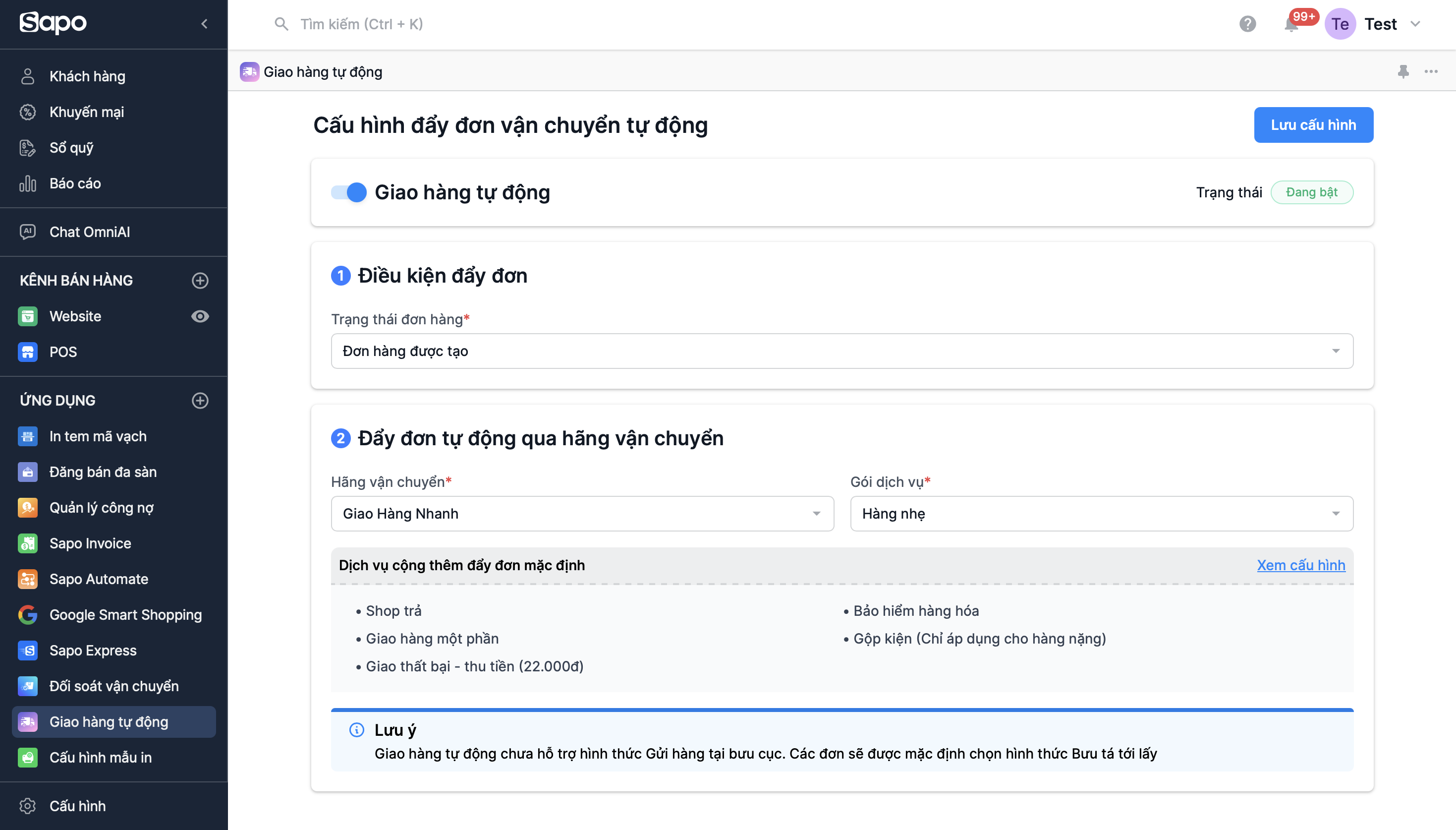Open the Báo cáo menu item
The image size is (1456, 830).
point(75,183)
